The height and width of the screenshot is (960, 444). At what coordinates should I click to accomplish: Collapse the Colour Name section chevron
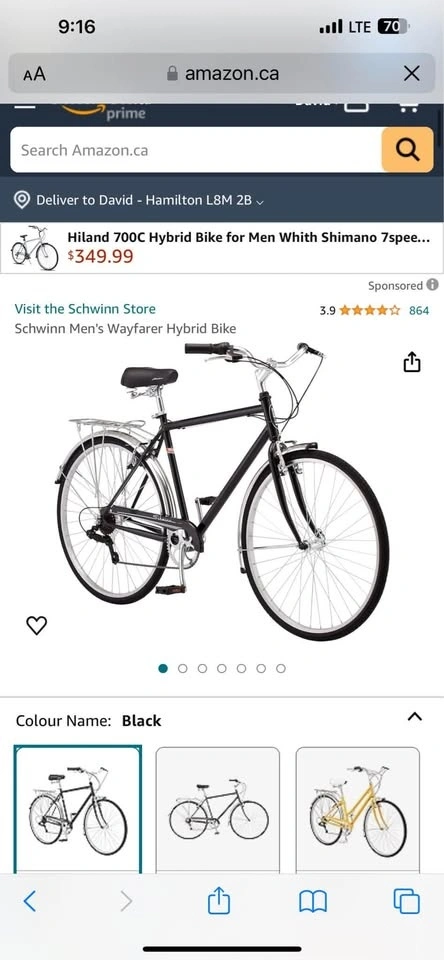[x=415, y=716]
